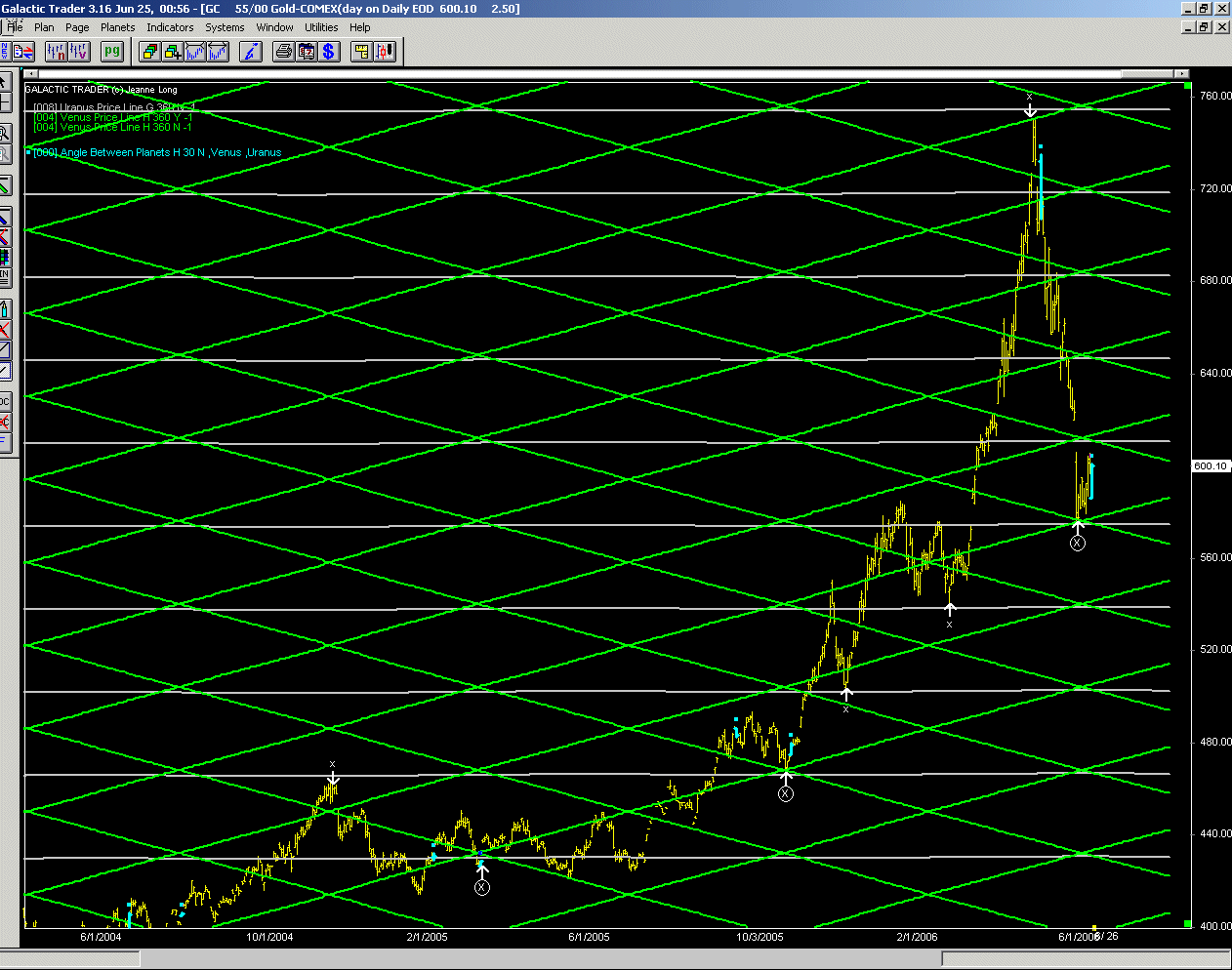
Task: Click the color grid palette sidebar icon
Action: pos(5,257)
